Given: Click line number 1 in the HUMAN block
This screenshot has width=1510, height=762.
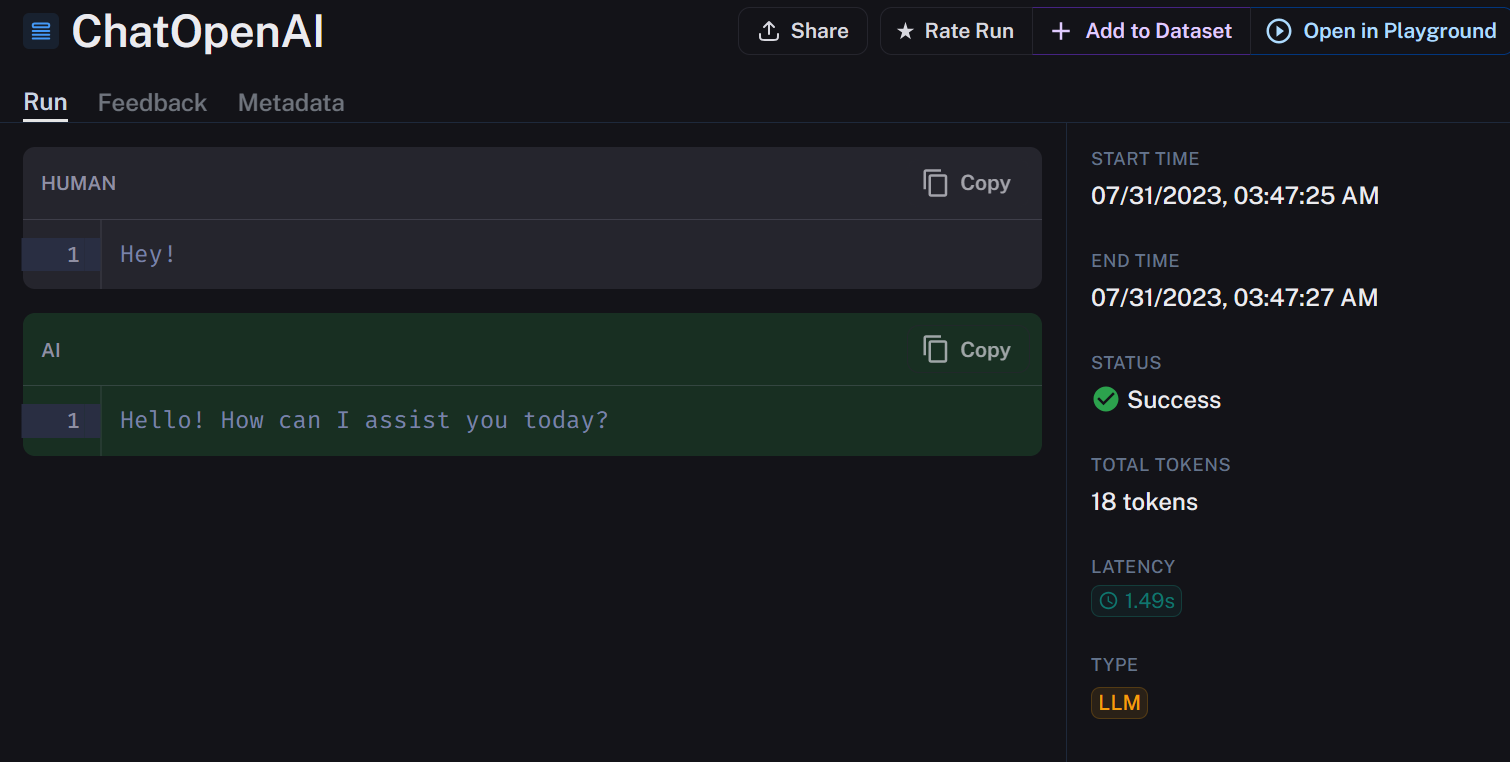Looking at the screenshot, I should coord(73,255).
